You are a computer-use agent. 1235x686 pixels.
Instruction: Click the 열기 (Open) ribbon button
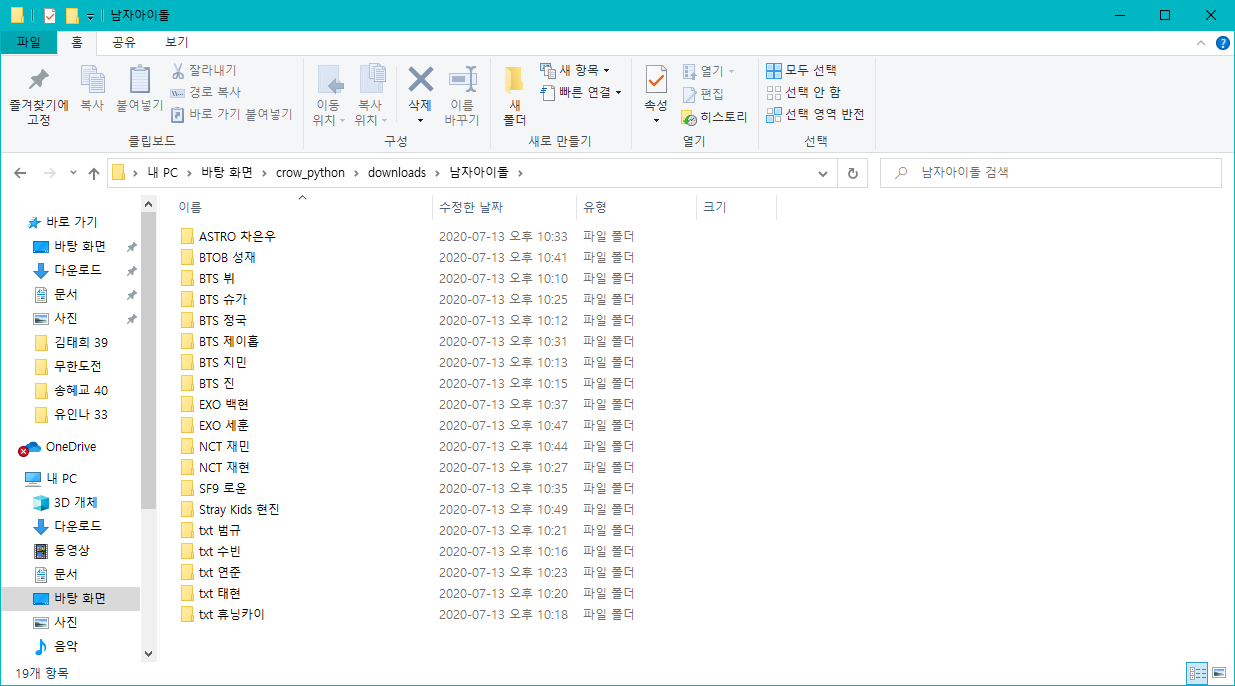(x=708, y=71)
